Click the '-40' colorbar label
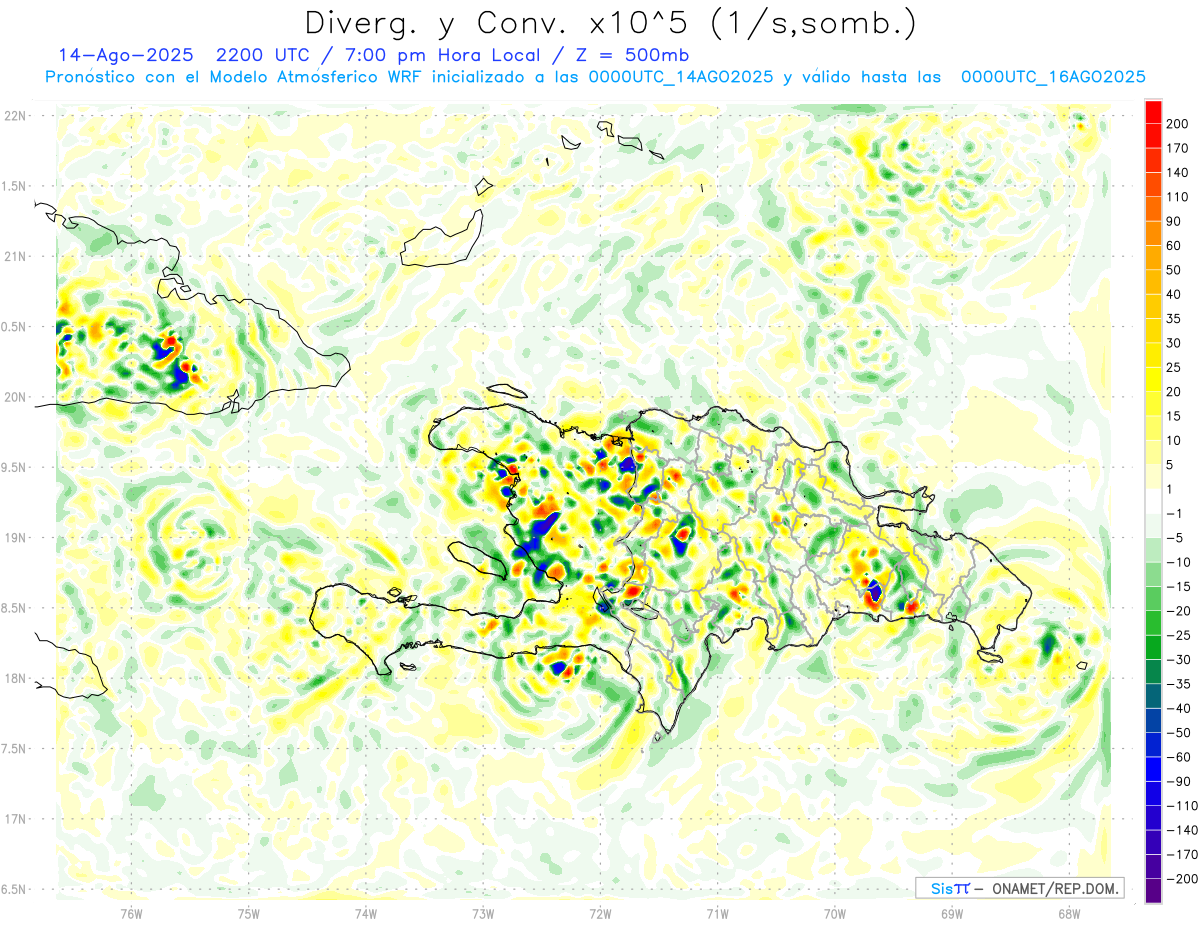Image resolution: width=1200 pixels, height=927 pixels. [1180, 708]
